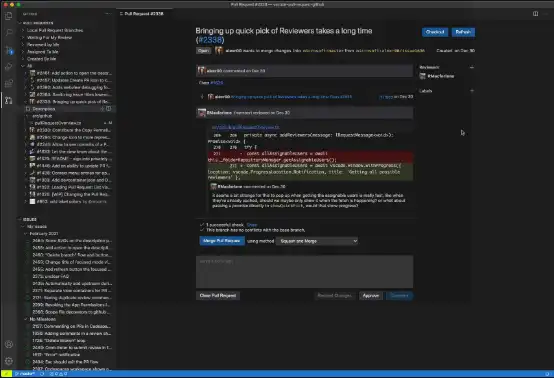Click the Approve button
The height and width of the screenshot is (378, 554).
click(x=371, y=296)
